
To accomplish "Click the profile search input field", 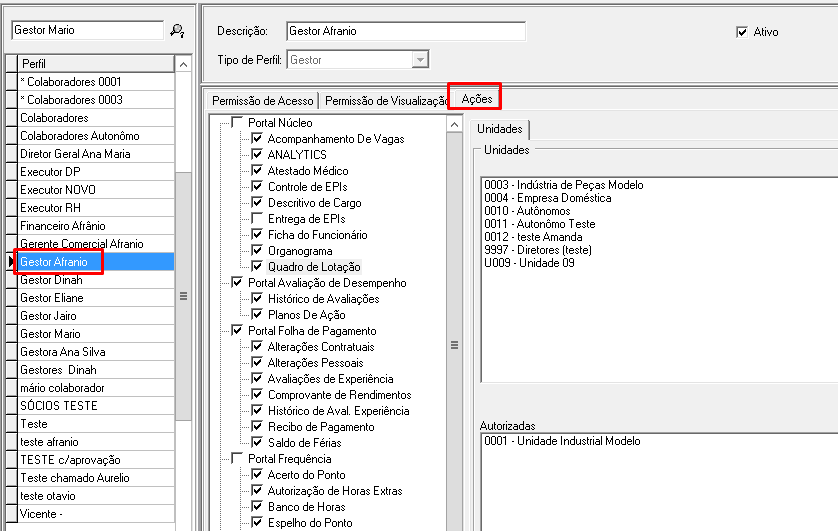I will tap(86, 31).
